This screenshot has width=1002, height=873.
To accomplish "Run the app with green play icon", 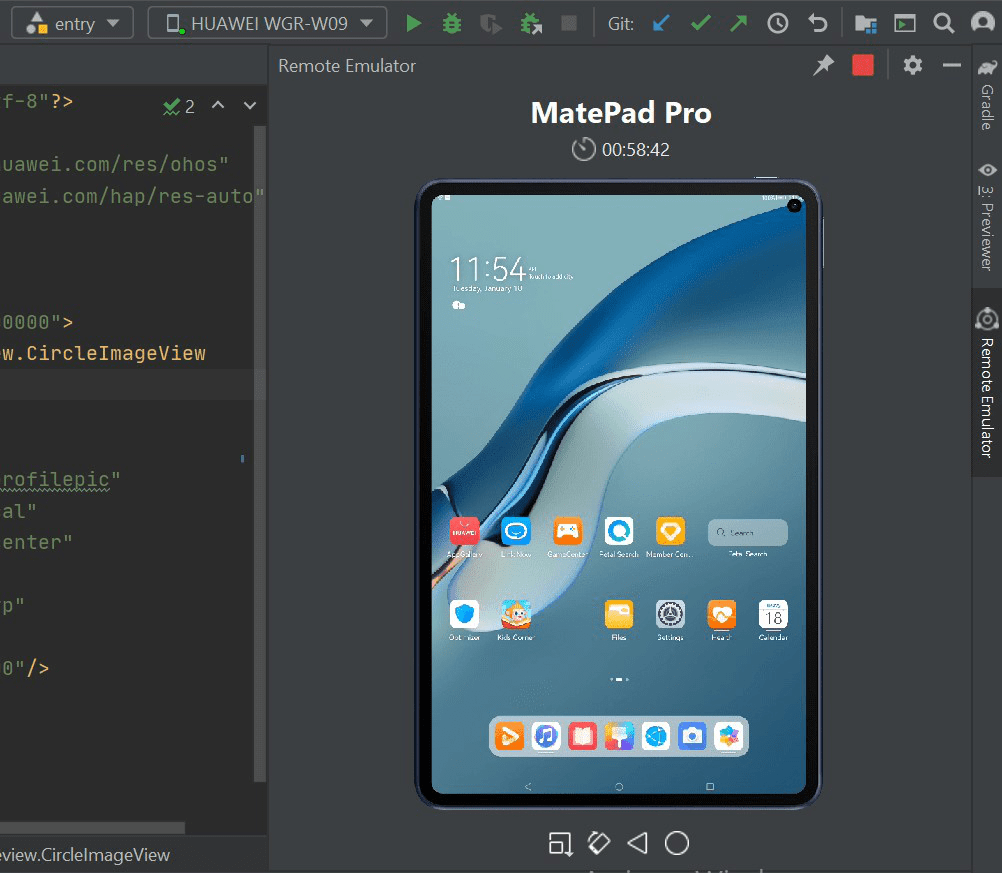I will [x=413, y=24].
